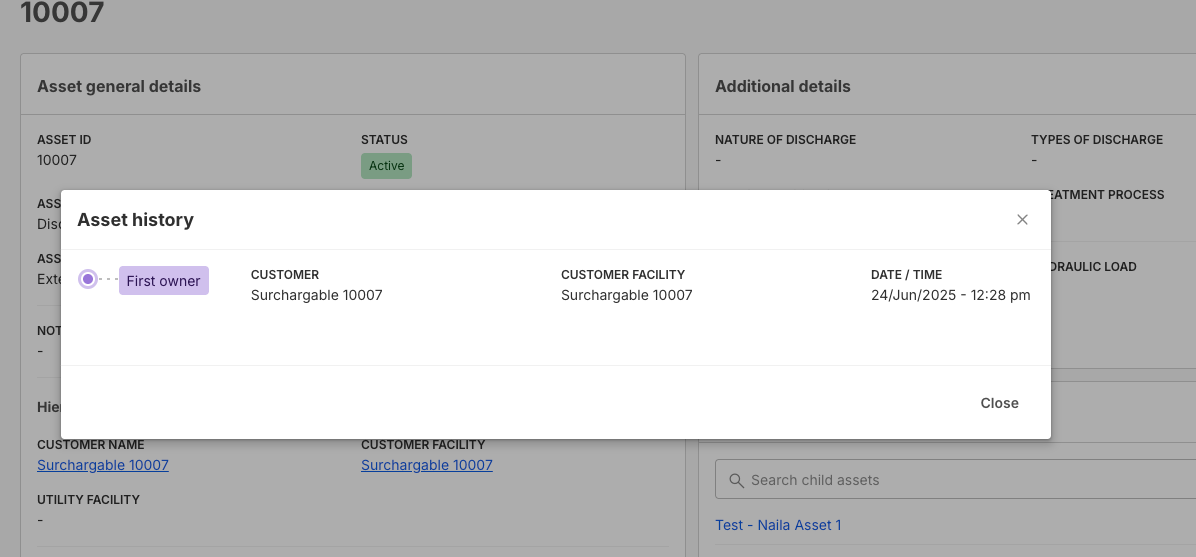Click customer facility value in history row
This screenshot has height=557, width=1196.
(x=626, y=295)
